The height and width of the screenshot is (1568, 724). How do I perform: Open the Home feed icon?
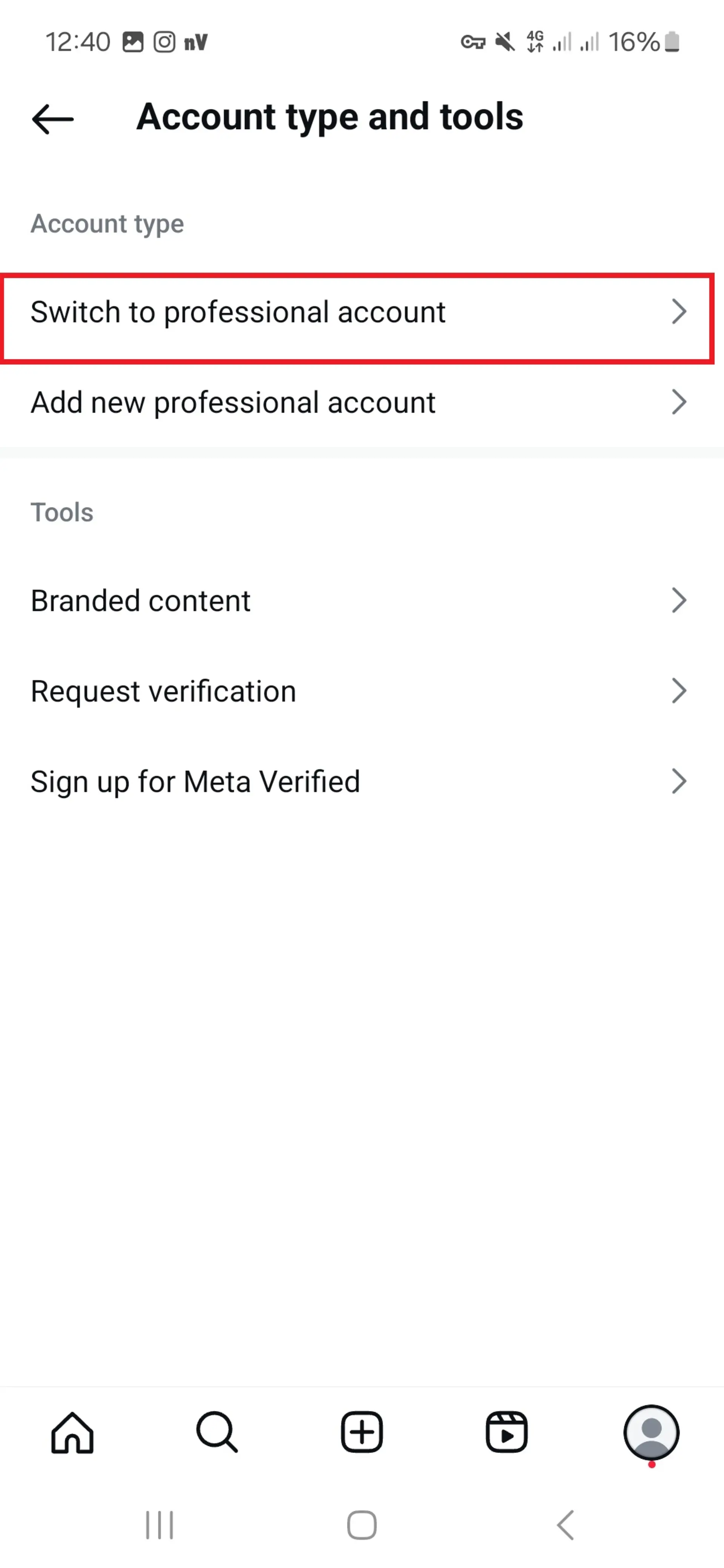(x=72, y=1432)
